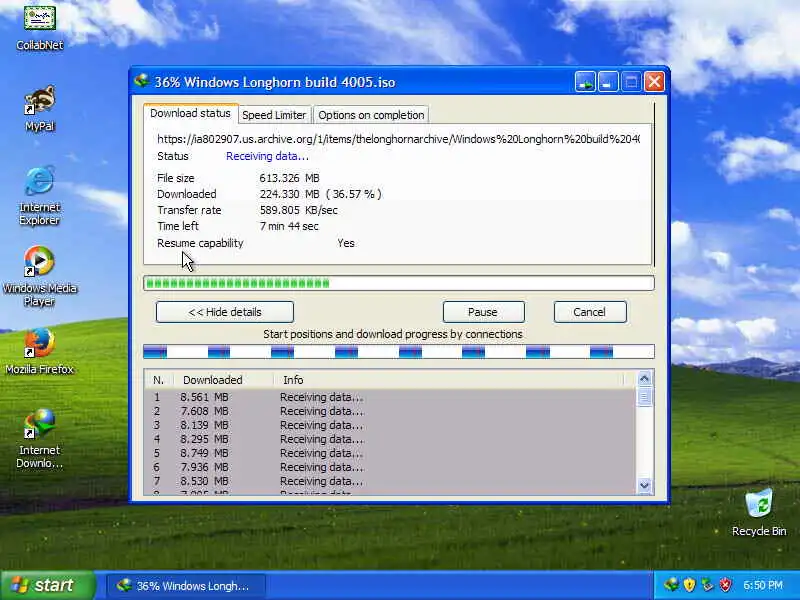
Task: Click the Hide details button
Action: click(225, 312)
